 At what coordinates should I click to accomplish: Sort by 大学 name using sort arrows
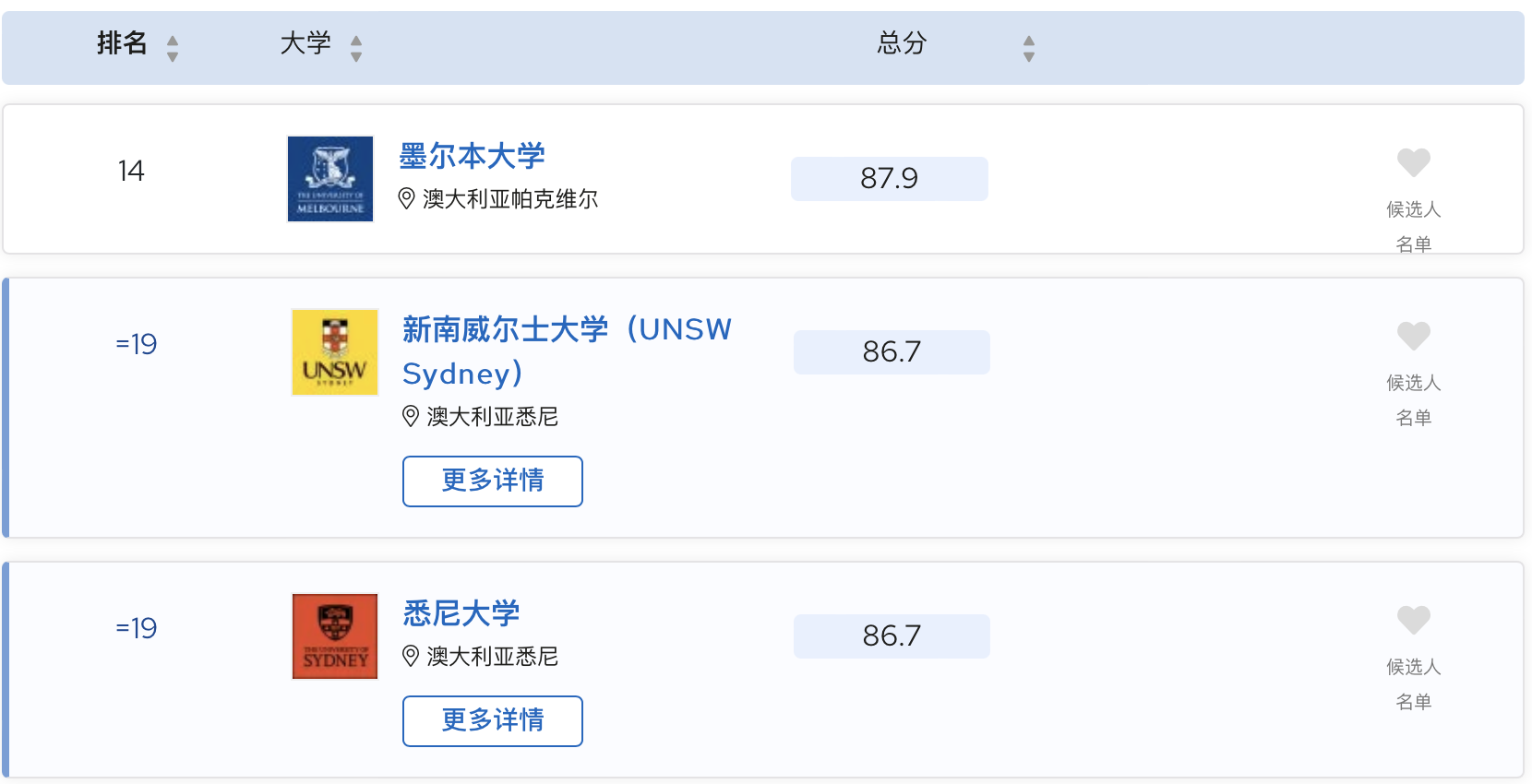tap(356, 48)
